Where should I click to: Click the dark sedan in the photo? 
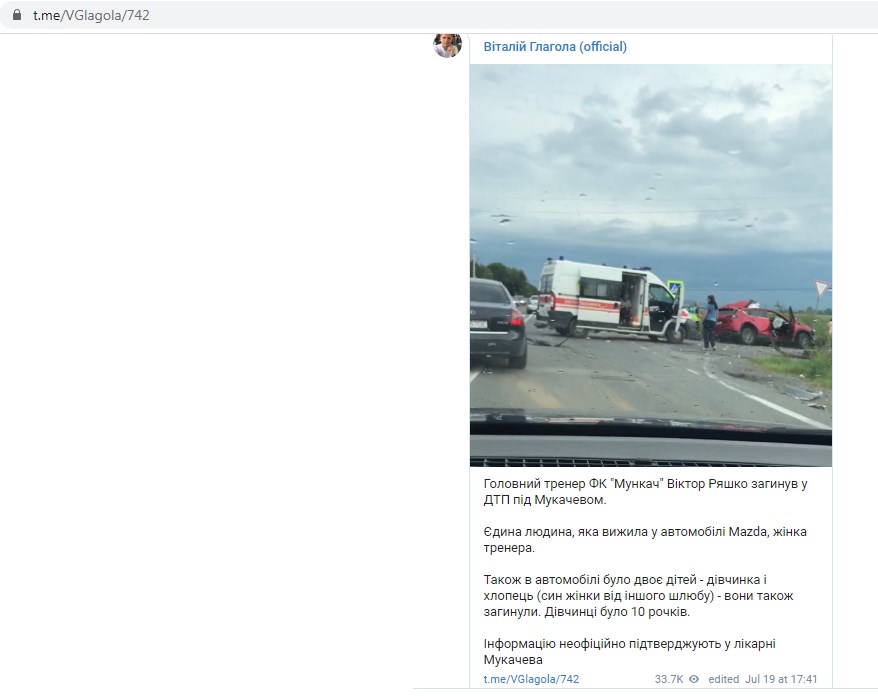click(x=497, y=323)
